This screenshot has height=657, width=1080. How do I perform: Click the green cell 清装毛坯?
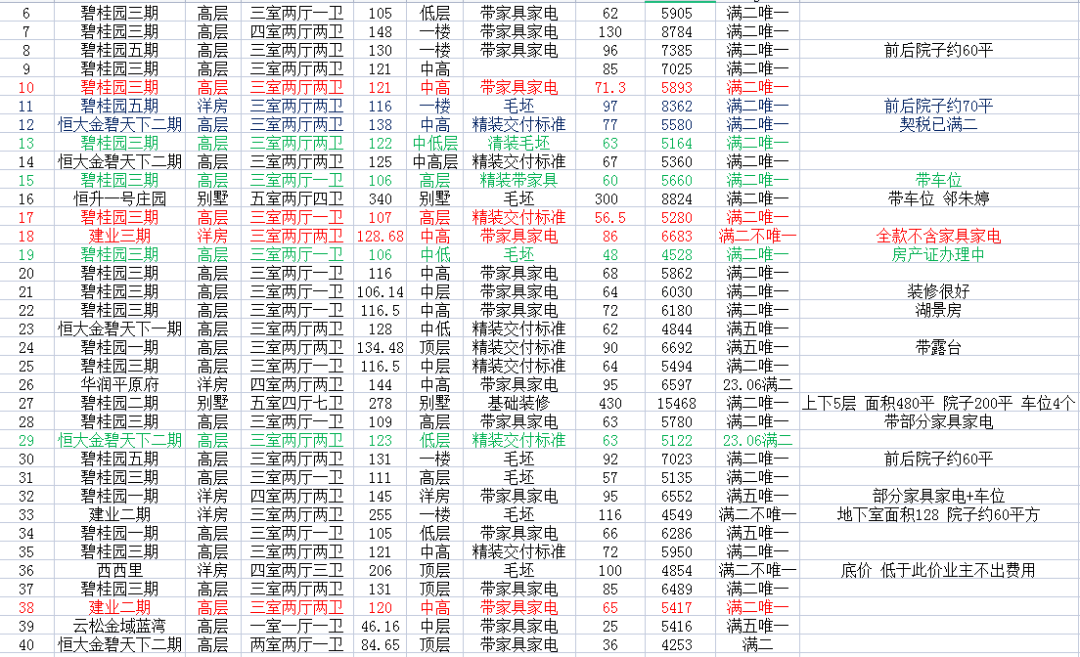pyautogui.click(x=519, y=143)
